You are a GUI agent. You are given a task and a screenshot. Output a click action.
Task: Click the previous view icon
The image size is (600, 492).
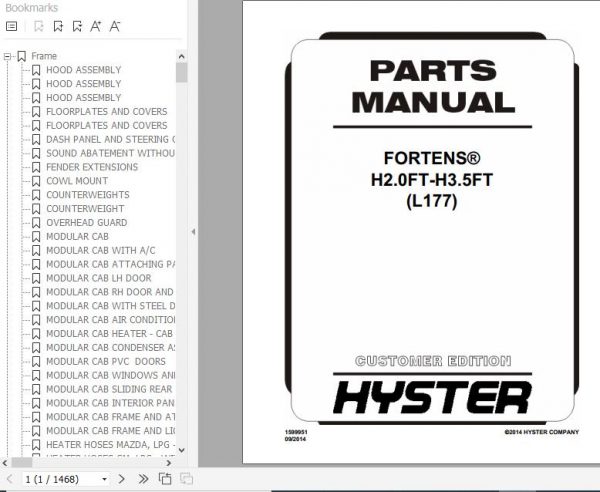[165, 479]
